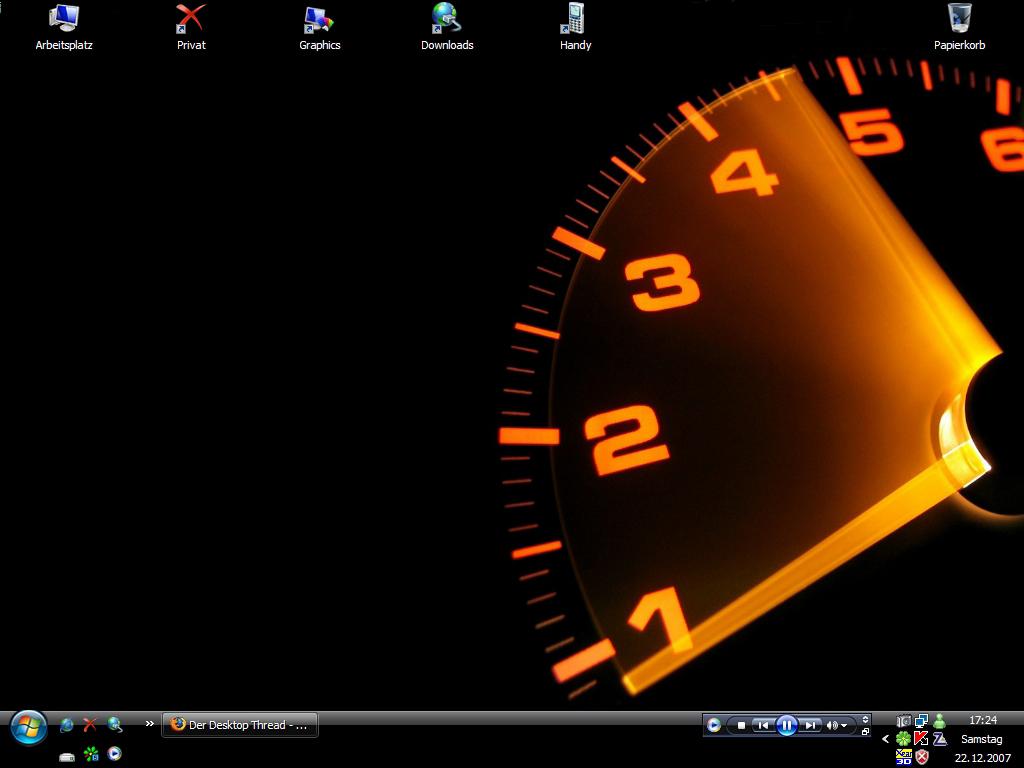Switch to the Der Desktop Thread Firefox window

point(240,725)
